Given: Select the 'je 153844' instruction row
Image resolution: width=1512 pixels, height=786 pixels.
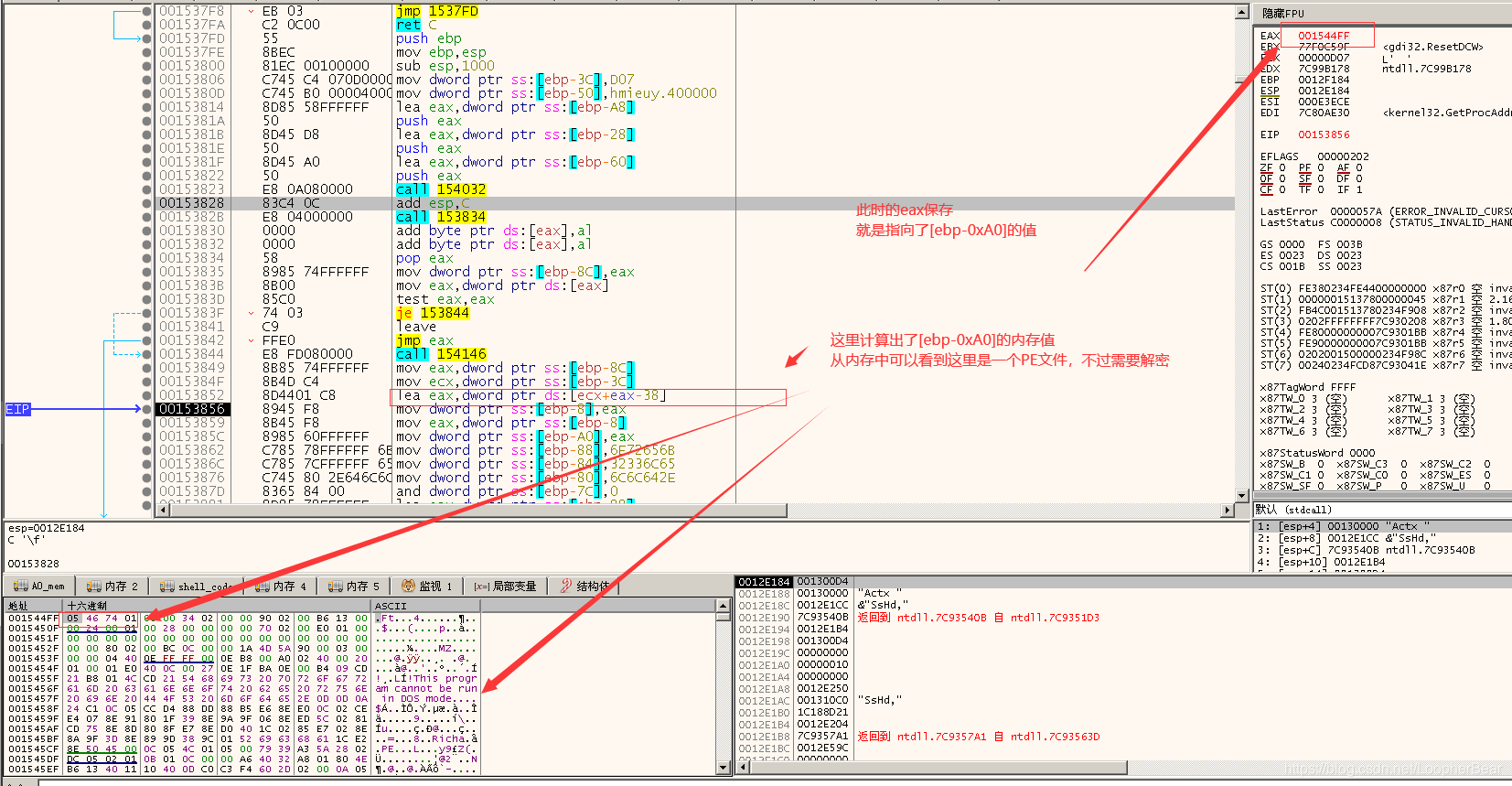Looking at the screenshot, I should click(x=693, y=313).
